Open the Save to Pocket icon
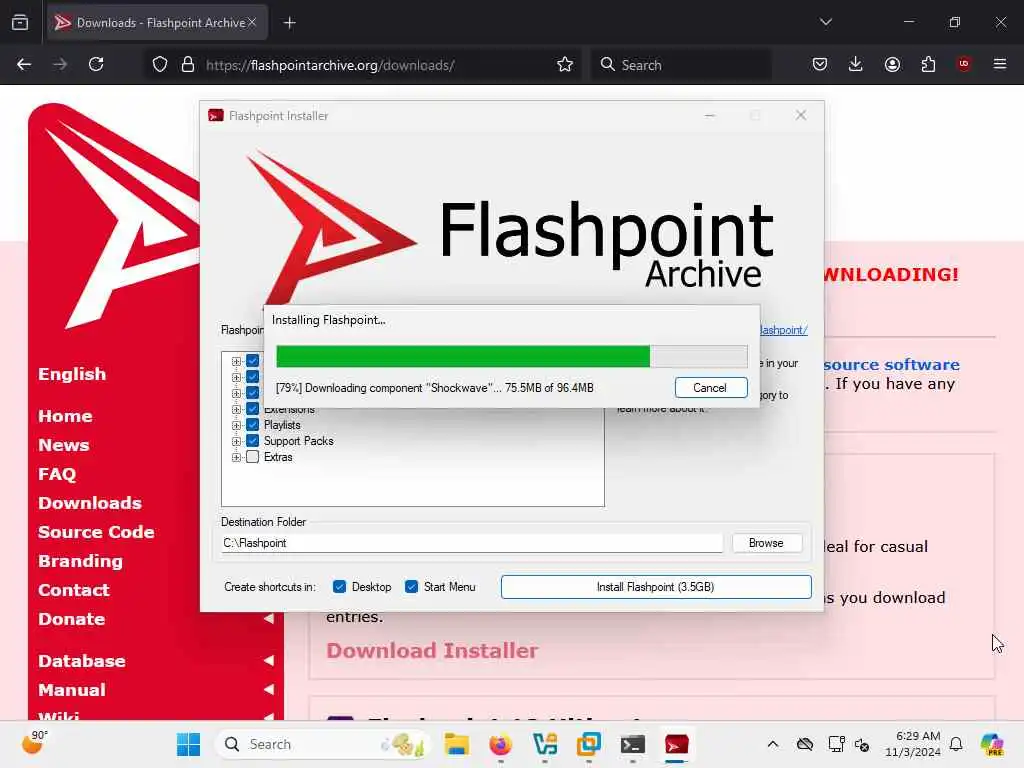Viewport: 1024px width, 768px height. click(820, 64)
